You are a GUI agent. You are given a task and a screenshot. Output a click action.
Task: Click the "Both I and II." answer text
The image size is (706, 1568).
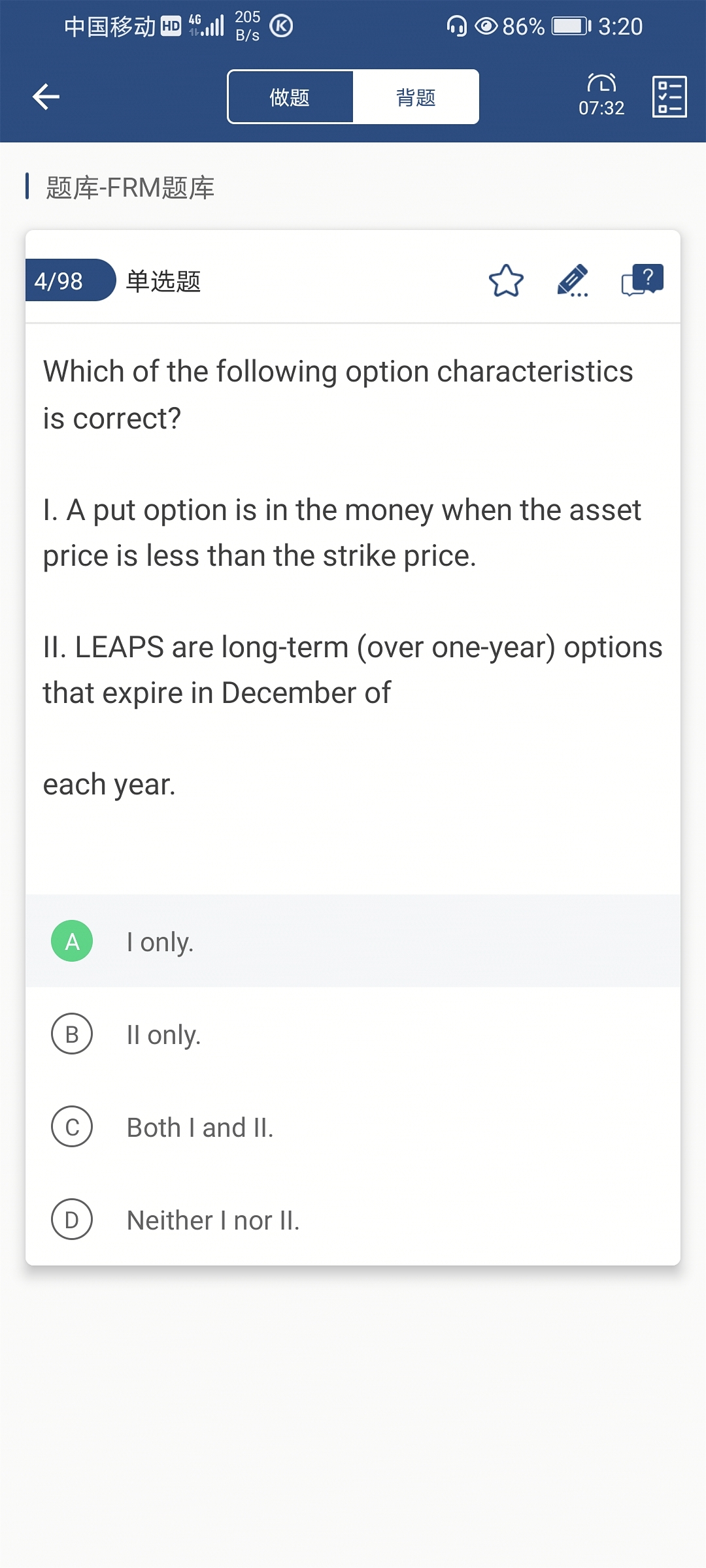pos(200,1128)
